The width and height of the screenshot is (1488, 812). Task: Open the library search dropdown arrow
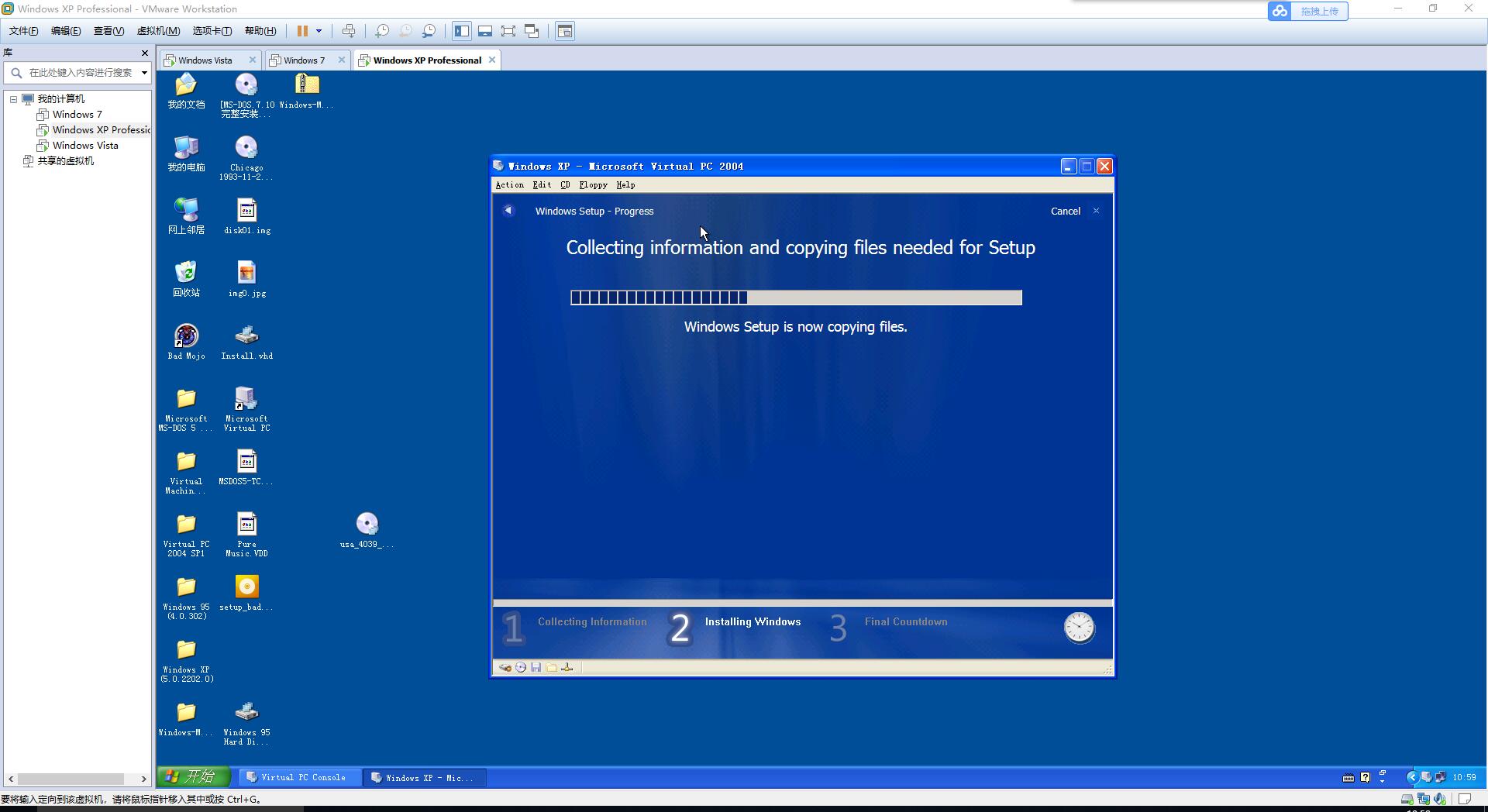[144, 73]
